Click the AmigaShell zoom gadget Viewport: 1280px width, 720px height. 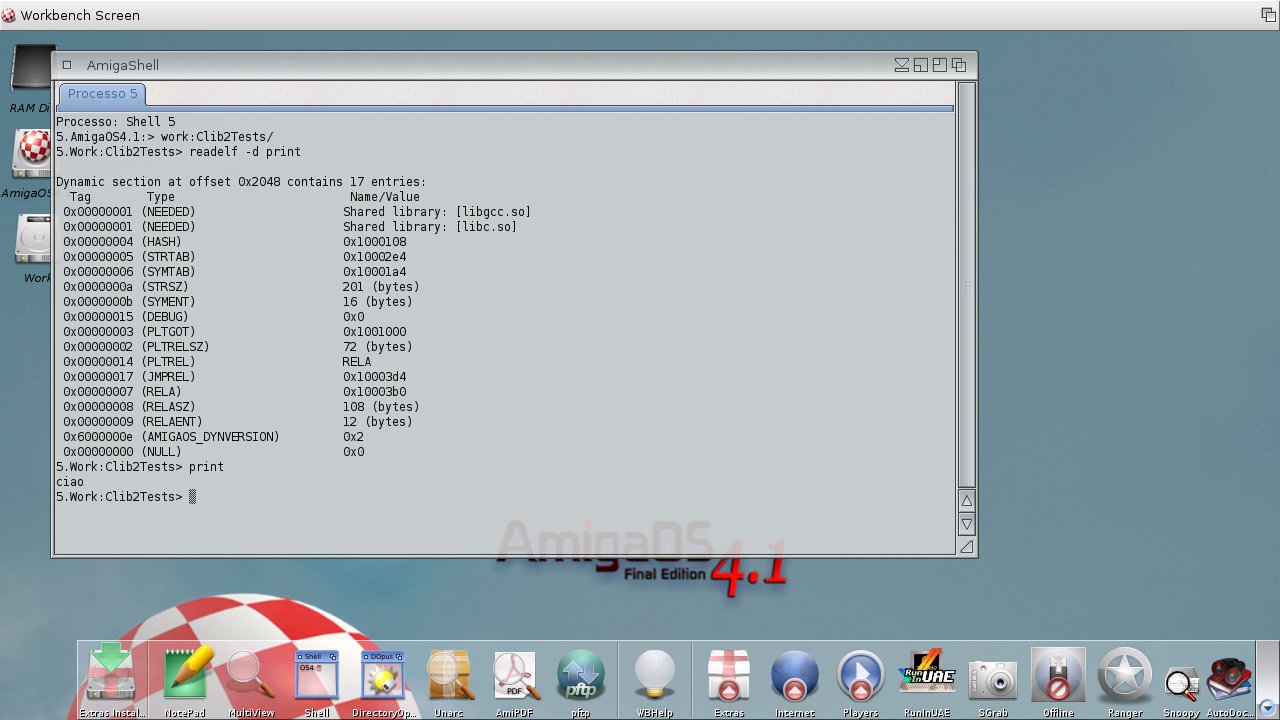tap(940, 65)
